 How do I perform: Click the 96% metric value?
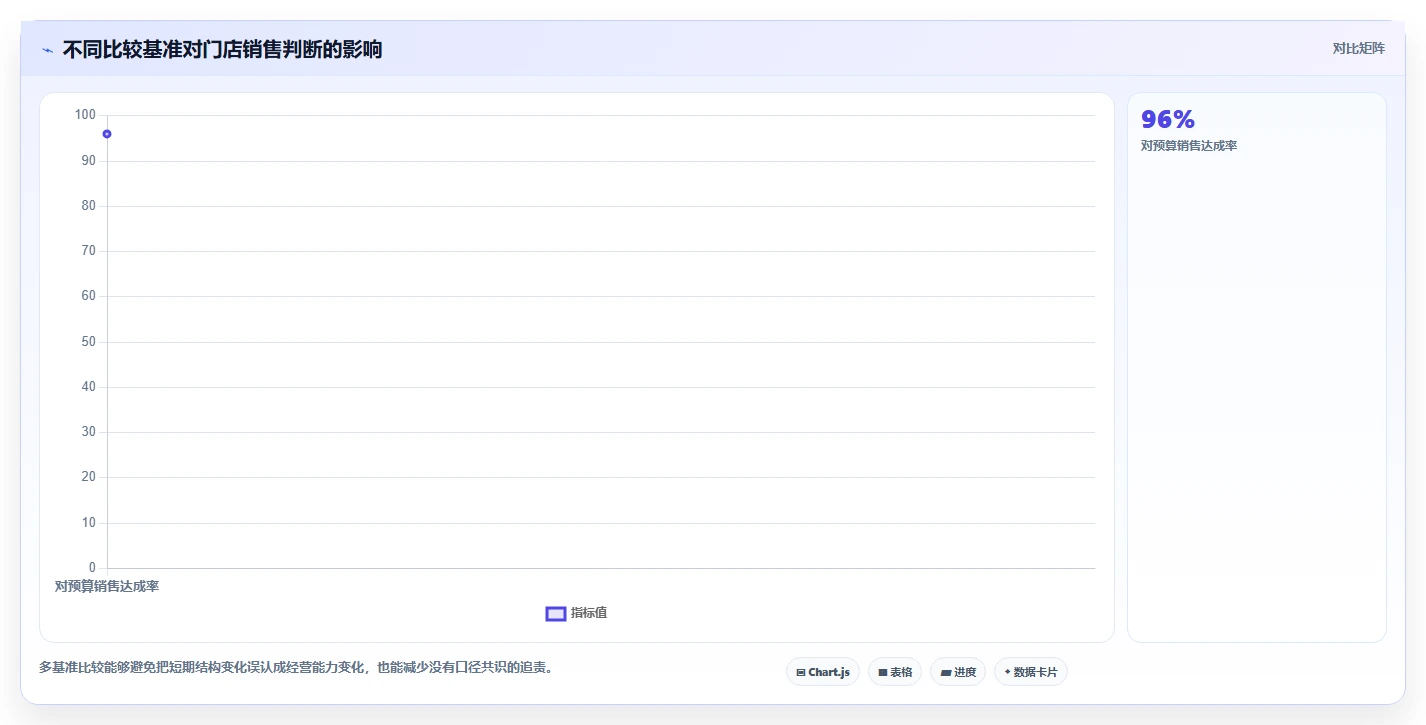(1168, 119)
